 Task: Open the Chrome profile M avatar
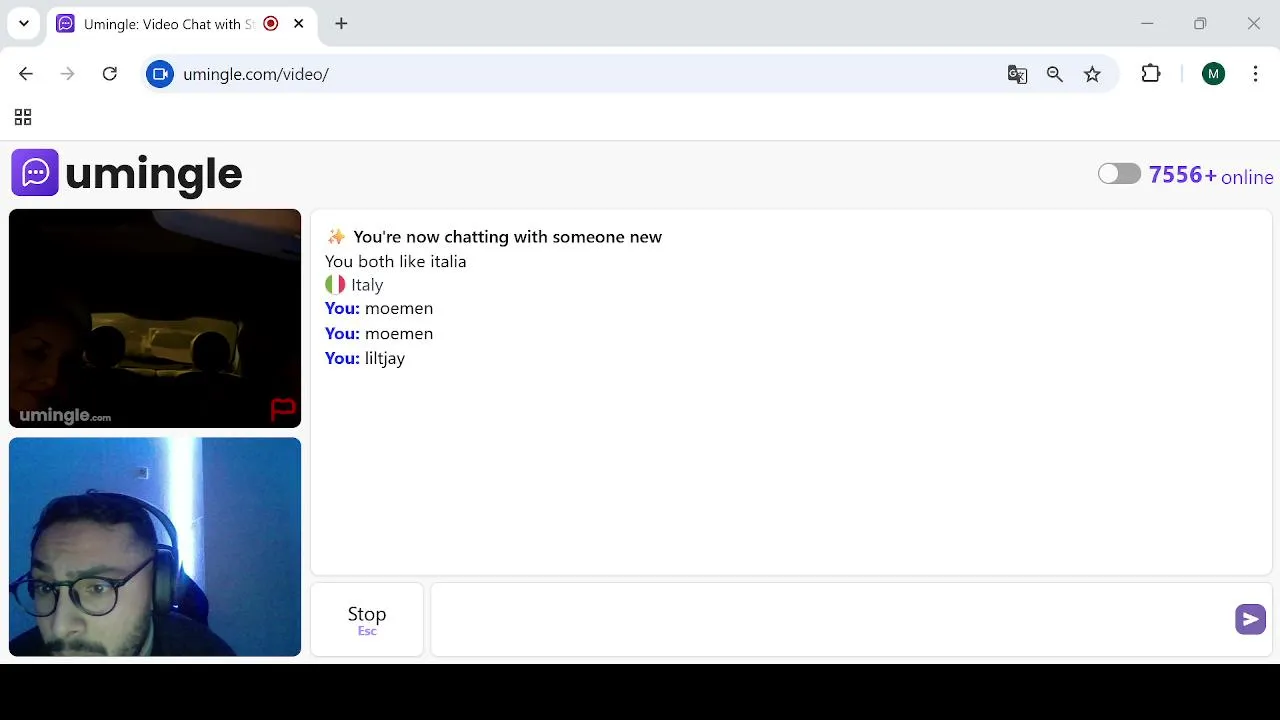1213,74
